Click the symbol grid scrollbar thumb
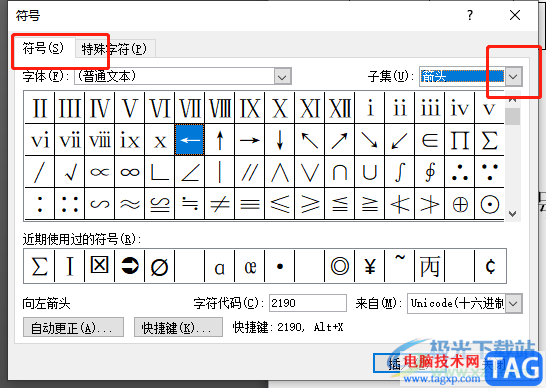The width and height of the screenshot is (546, 388). (512, 116)
